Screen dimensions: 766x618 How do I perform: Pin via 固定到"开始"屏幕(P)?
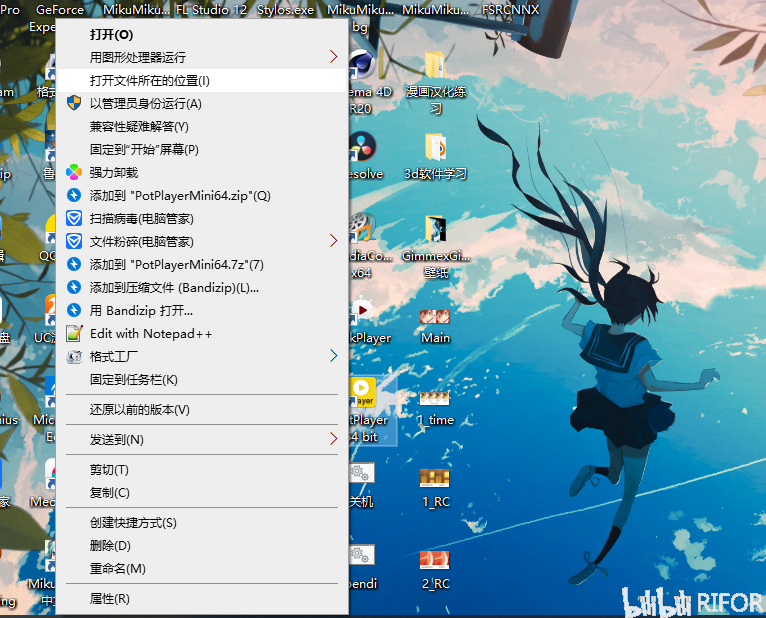(x=201, y=149)
